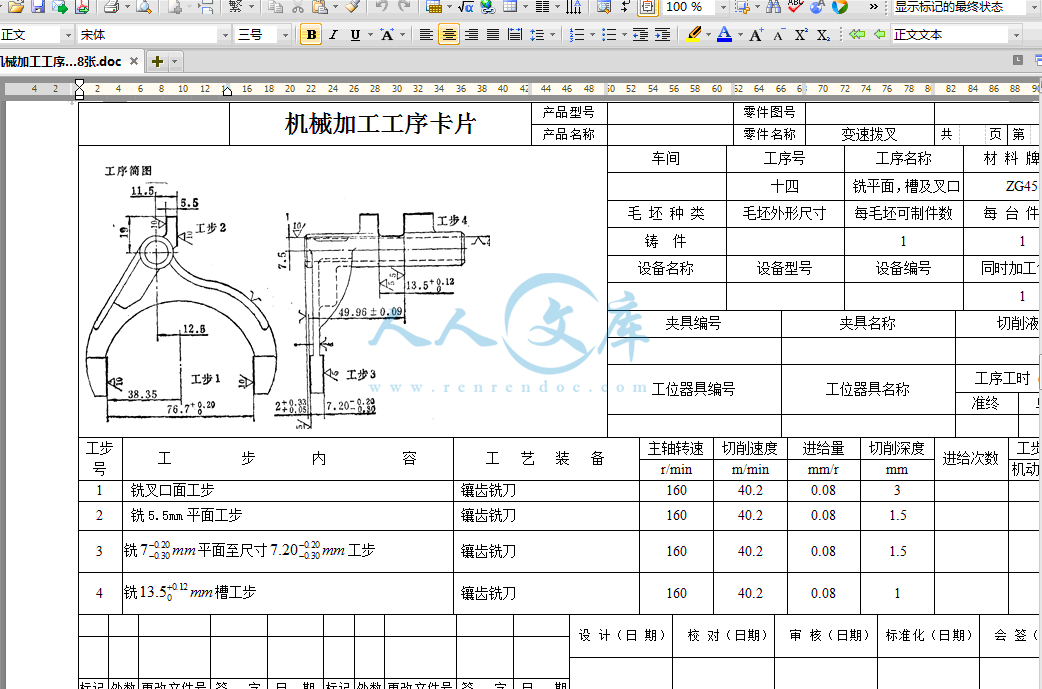Expand the bullet list options arrow
The image size is (1042, 689).
[624, 35]
